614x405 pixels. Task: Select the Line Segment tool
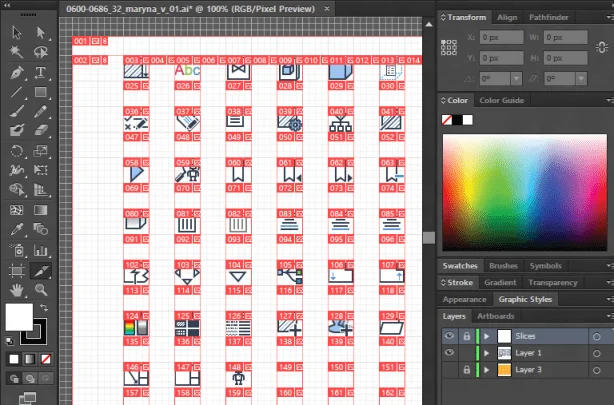click(16, 92)
